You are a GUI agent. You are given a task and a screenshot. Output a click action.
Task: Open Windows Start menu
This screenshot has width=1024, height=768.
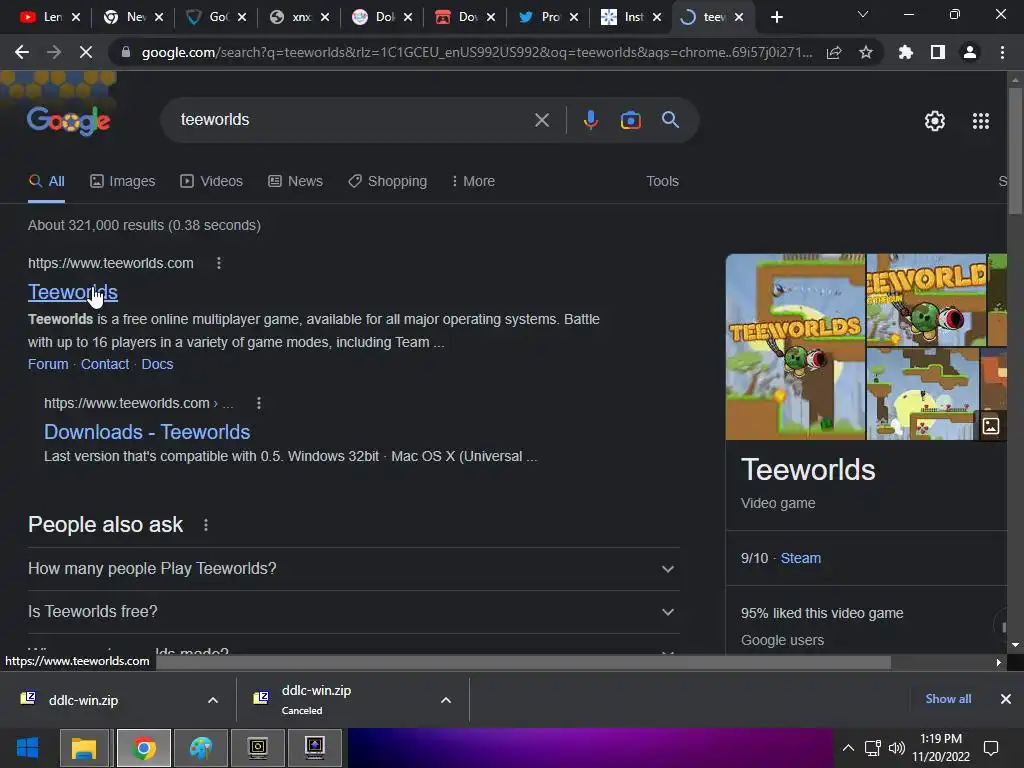pyautogui.click(x=27, y=748)
